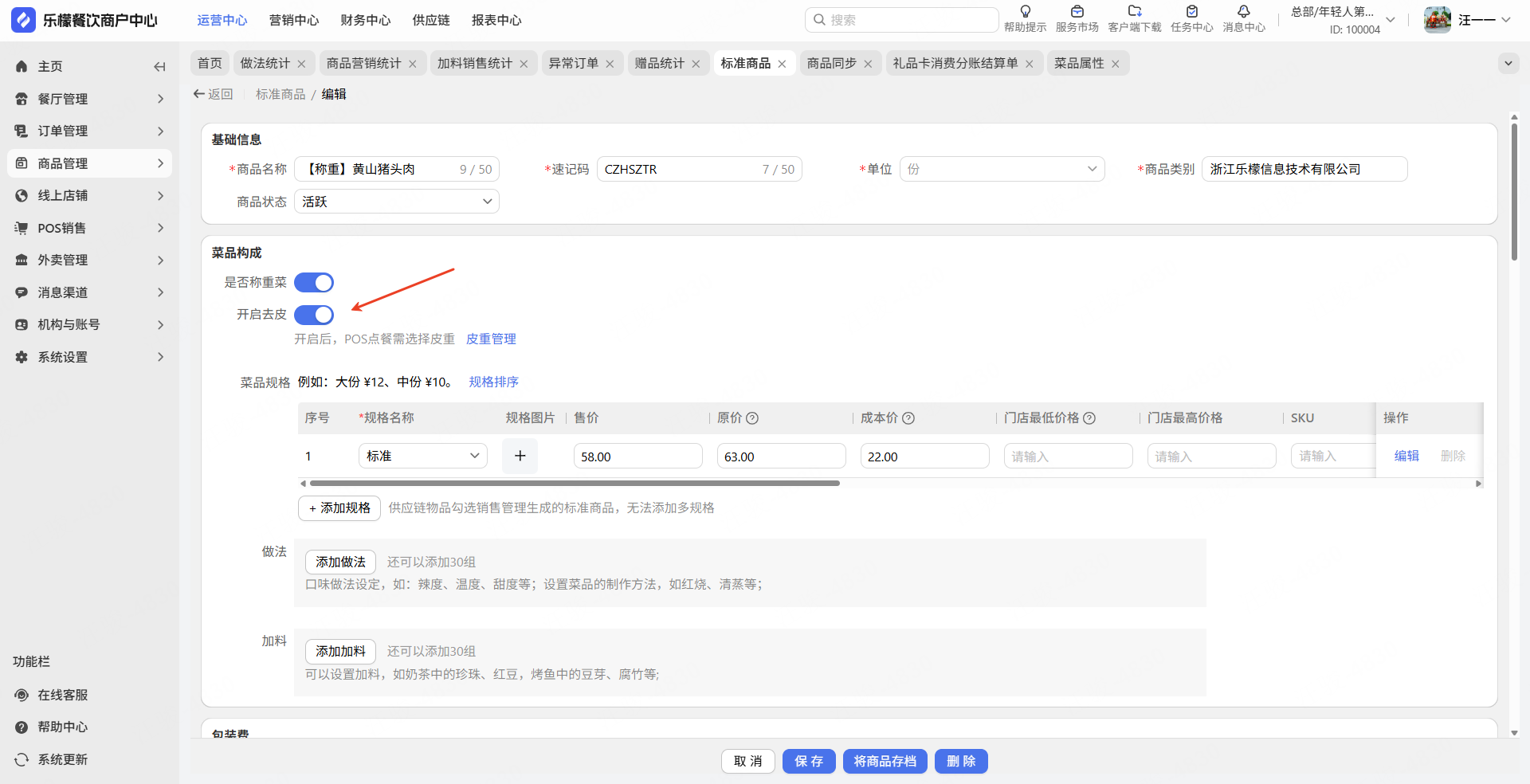Open the 任务中心 clipboard icon
The height and width of the screenshot is (784, 1530).
1191,12
